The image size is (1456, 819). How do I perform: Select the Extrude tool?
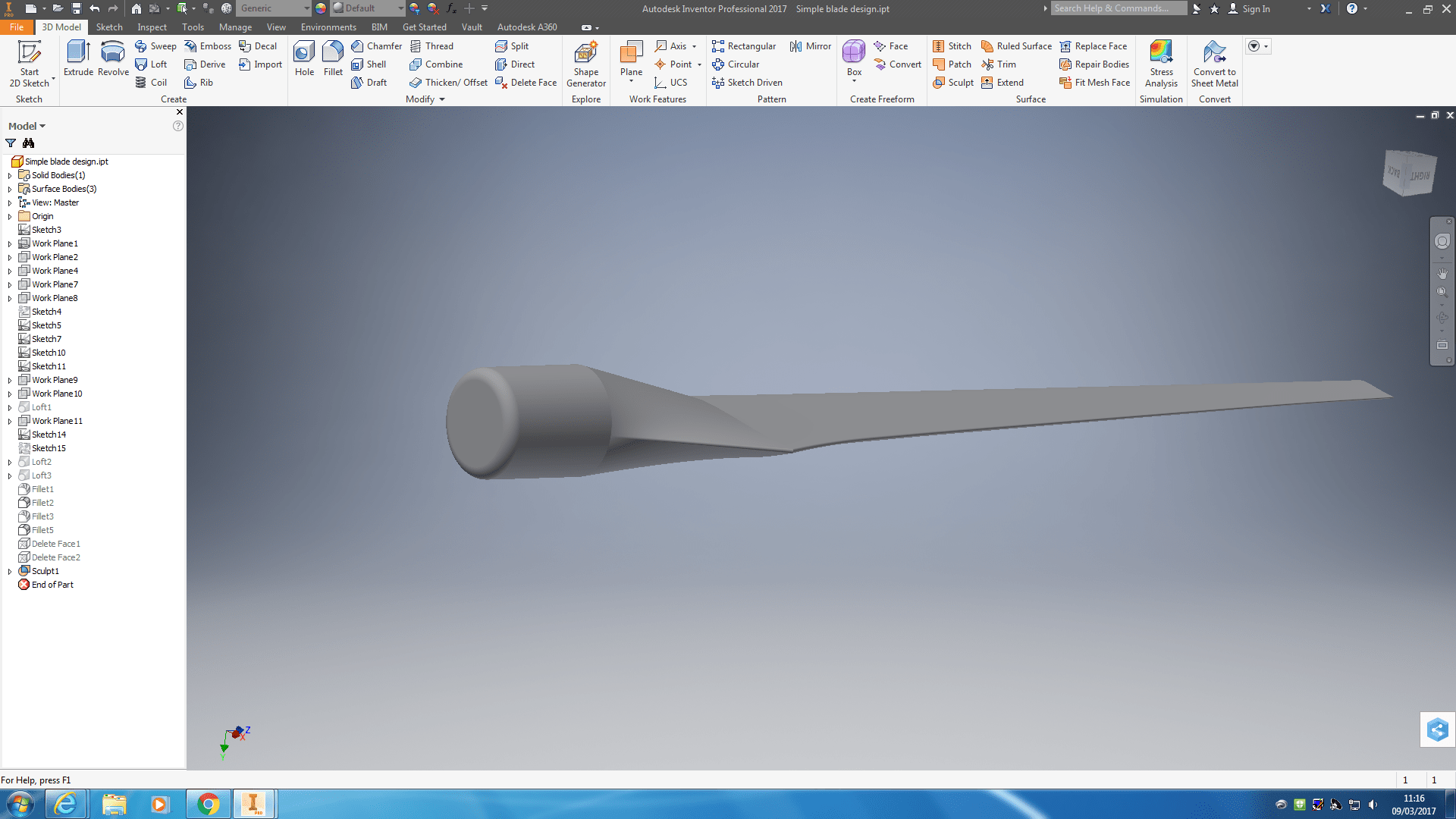(78, 61)
